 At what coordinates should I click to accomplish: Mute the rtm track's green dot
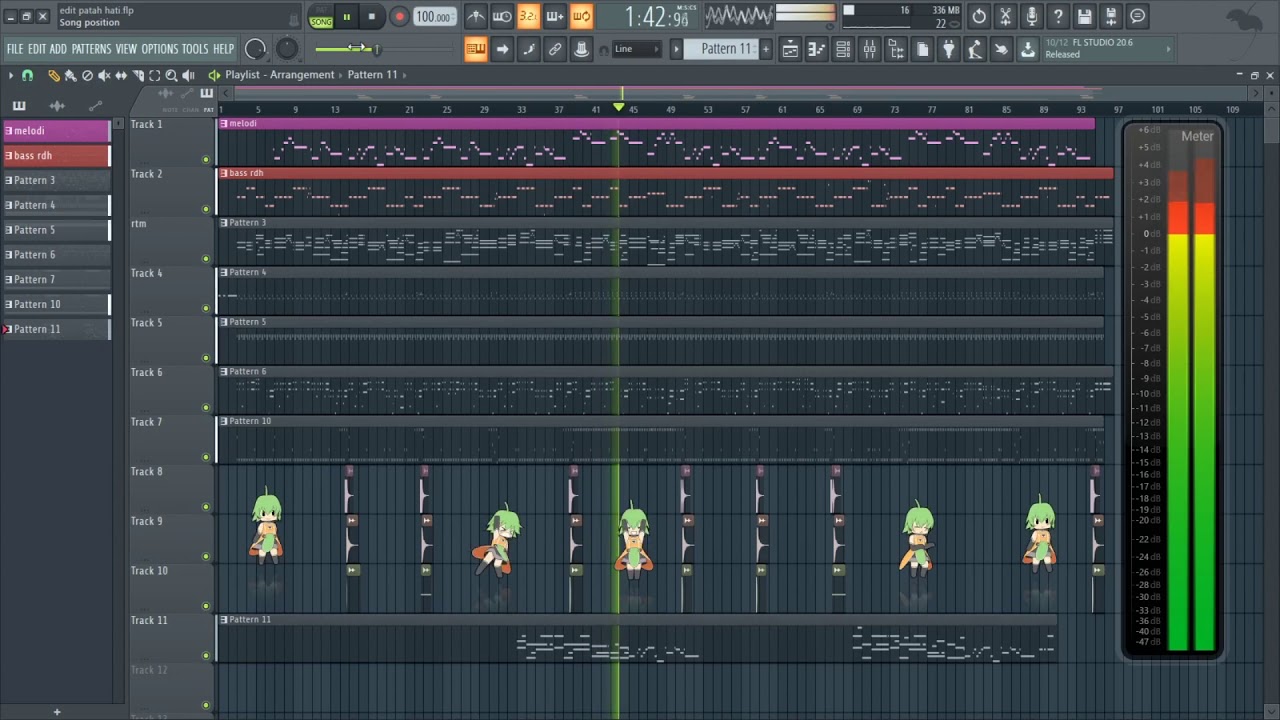click(206, 259)
